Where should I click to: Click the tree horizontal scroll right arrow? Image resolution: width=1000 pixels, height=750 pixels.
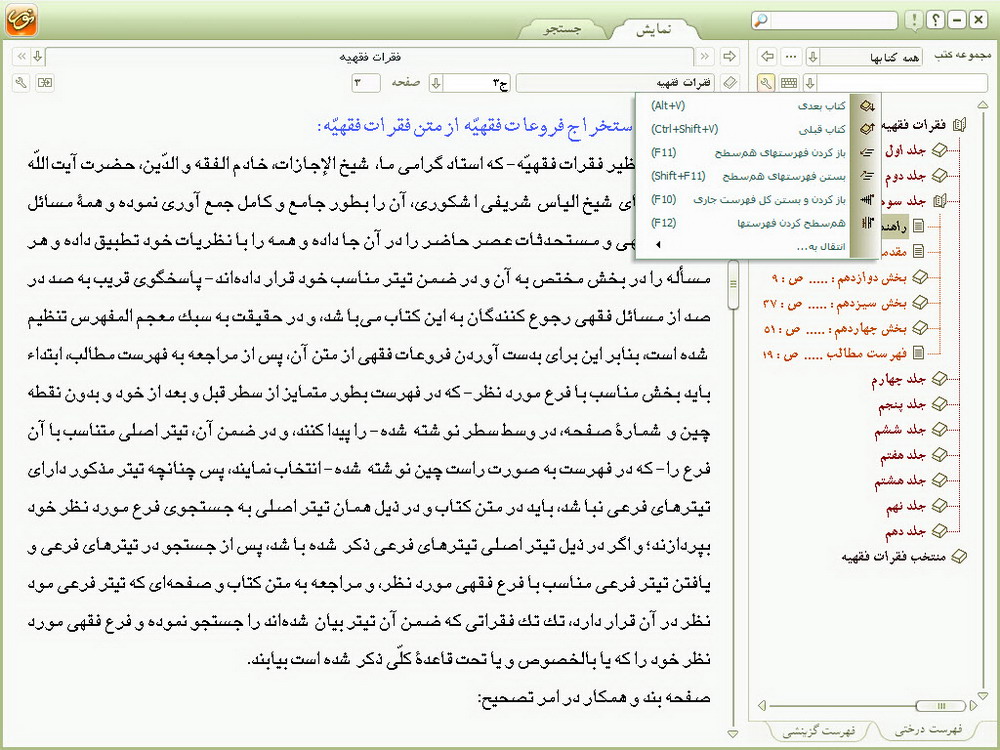tap(973, 705)
